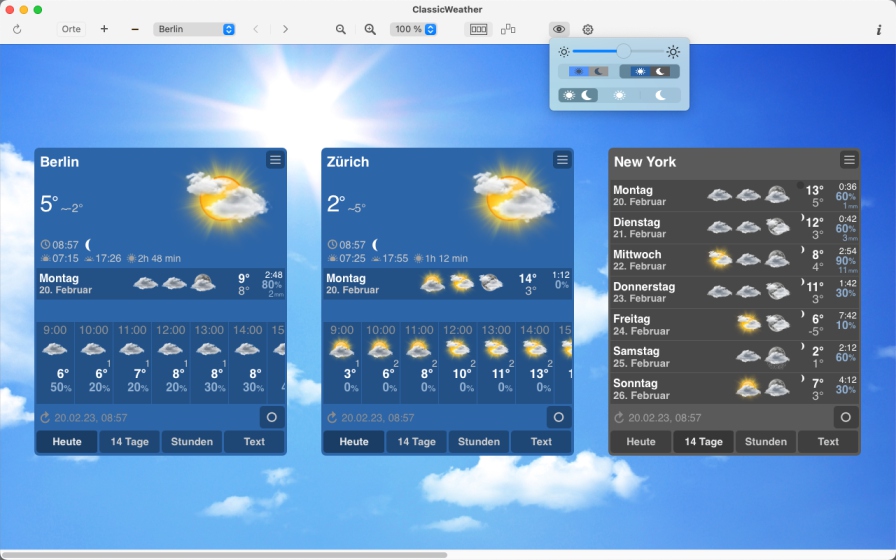This screenshot has height=560, width=896.
Task: Select the sun-only day mode
Action: tap(619, 95)
